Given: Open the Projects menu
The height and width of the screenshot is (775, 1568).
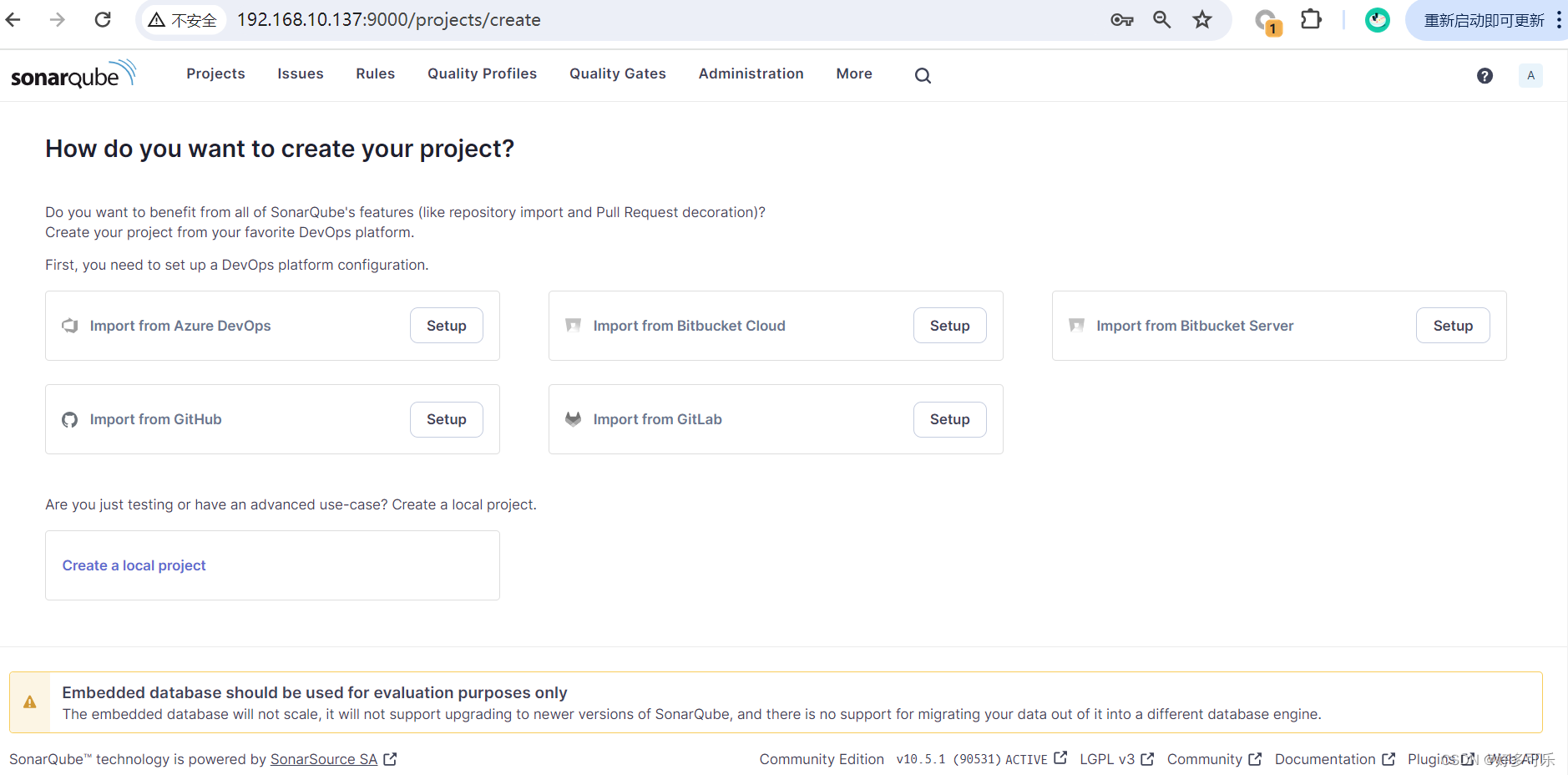Looking at the screenshot, I should [215, 73].
